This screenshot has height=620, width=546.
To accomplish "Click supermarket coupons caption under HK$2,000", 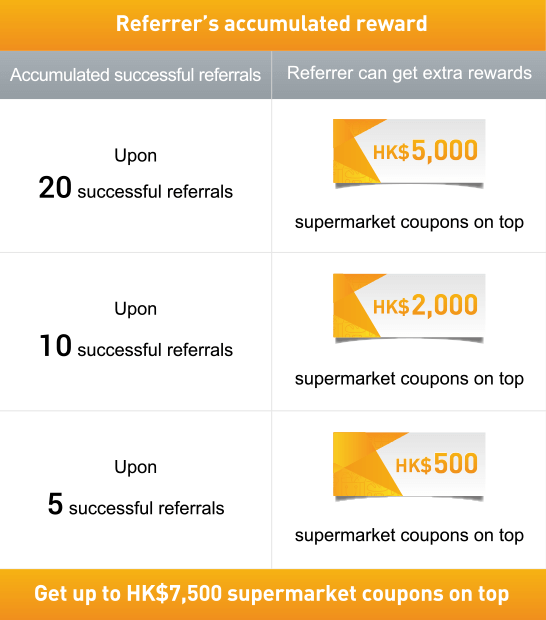I will pos(409,379).
